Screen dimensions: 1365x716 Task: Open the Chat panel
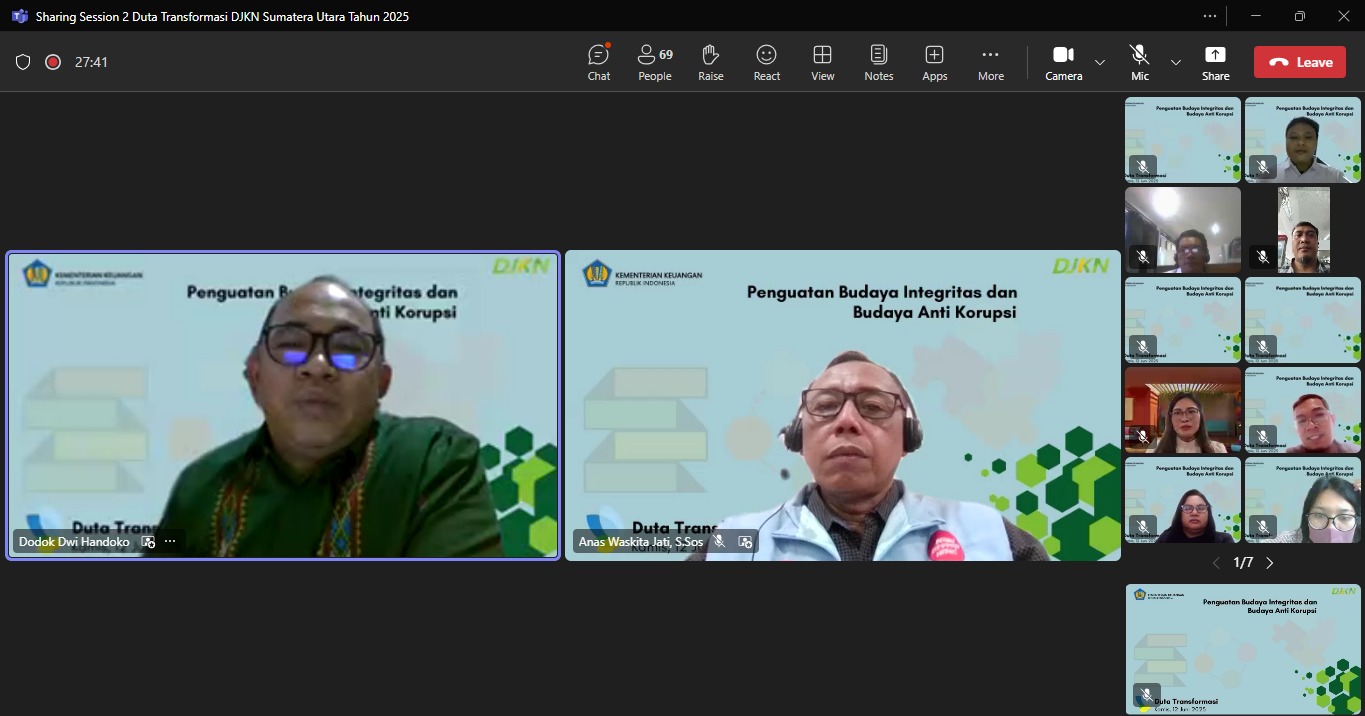(x=599, y=62)
